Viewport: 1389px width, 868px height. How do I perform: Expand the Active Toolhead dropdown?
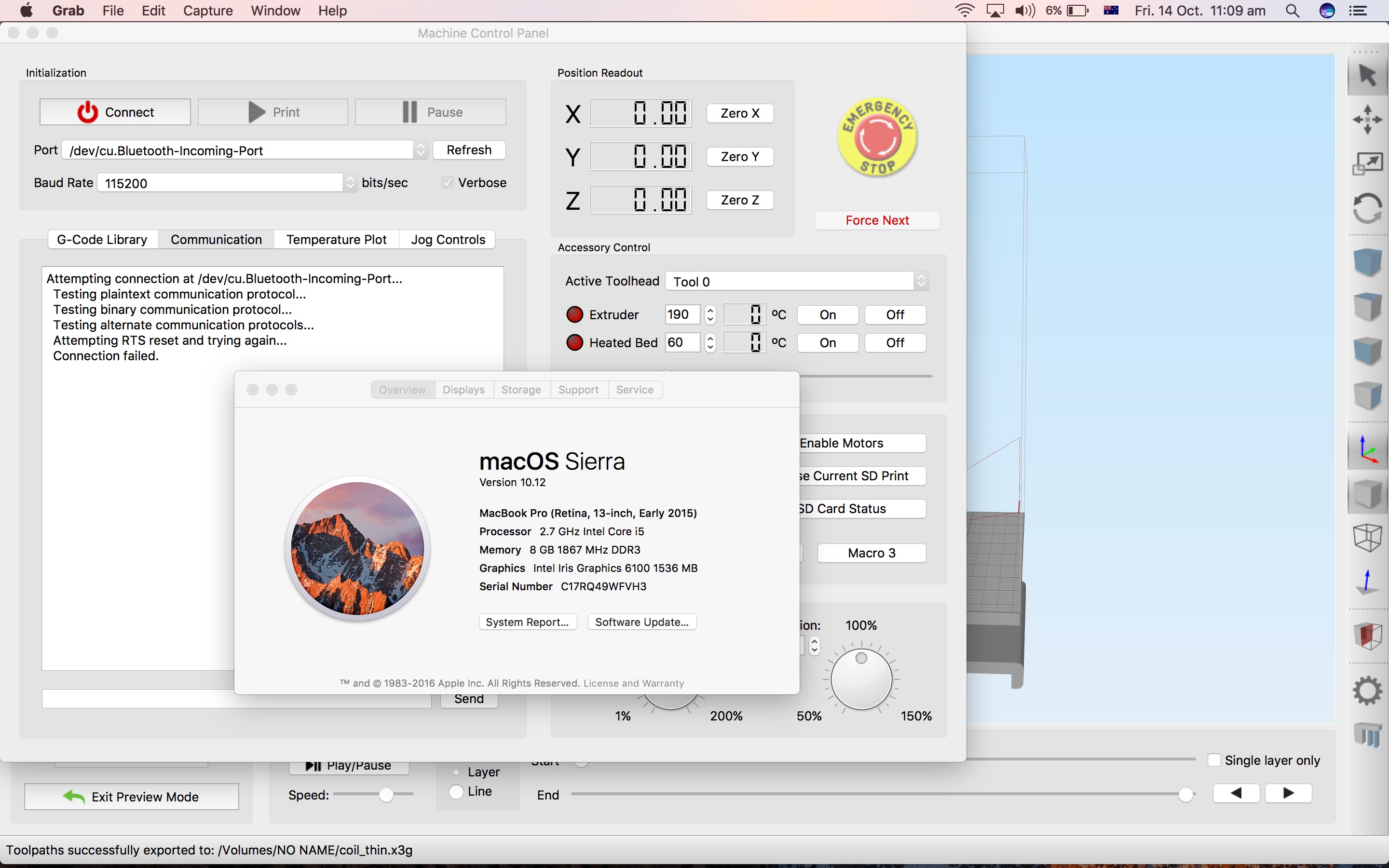[x=797, y=281]
